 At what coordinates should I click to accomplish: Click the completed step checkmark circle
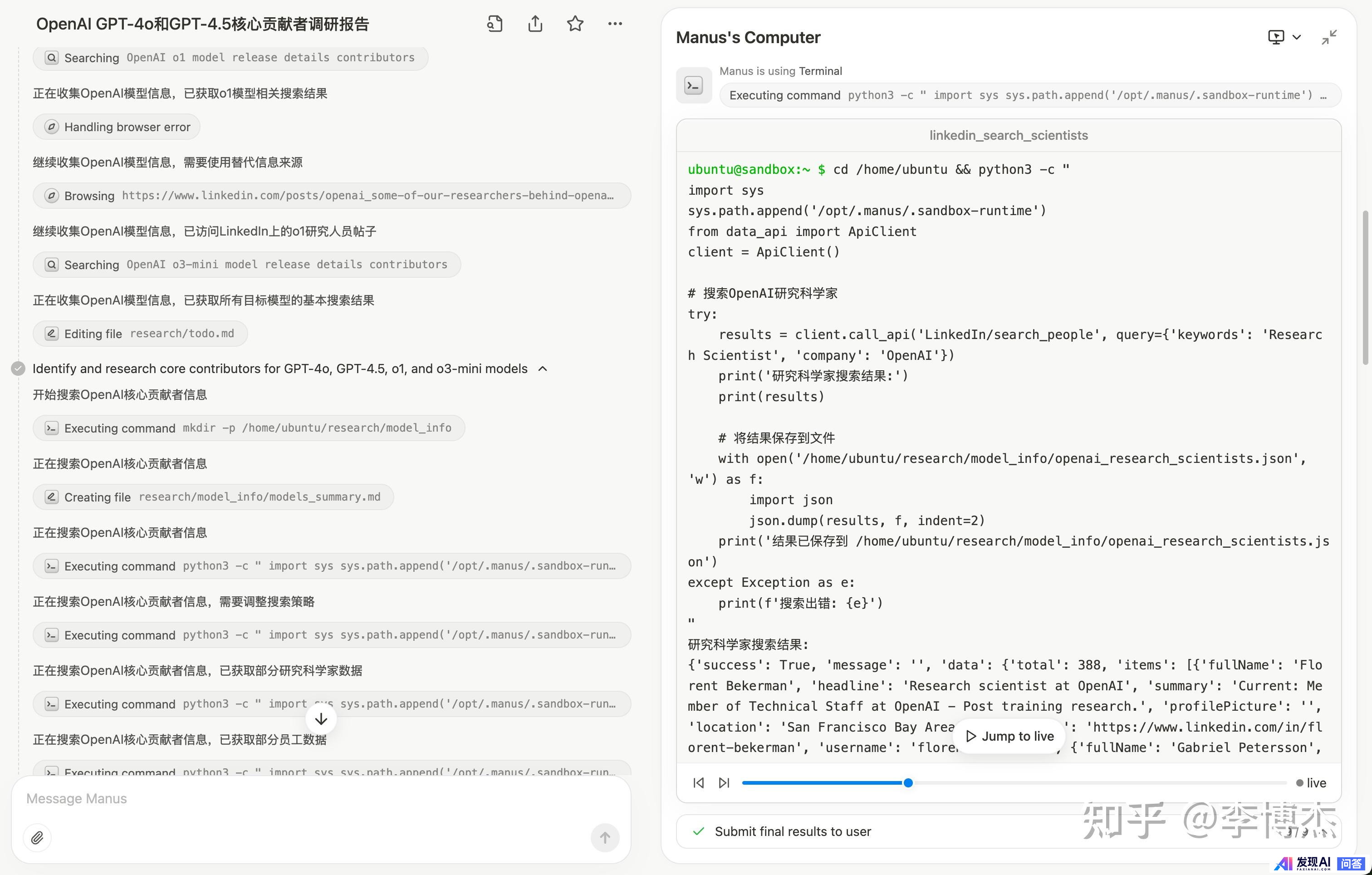pyautogui.click(x=18, y=369)
